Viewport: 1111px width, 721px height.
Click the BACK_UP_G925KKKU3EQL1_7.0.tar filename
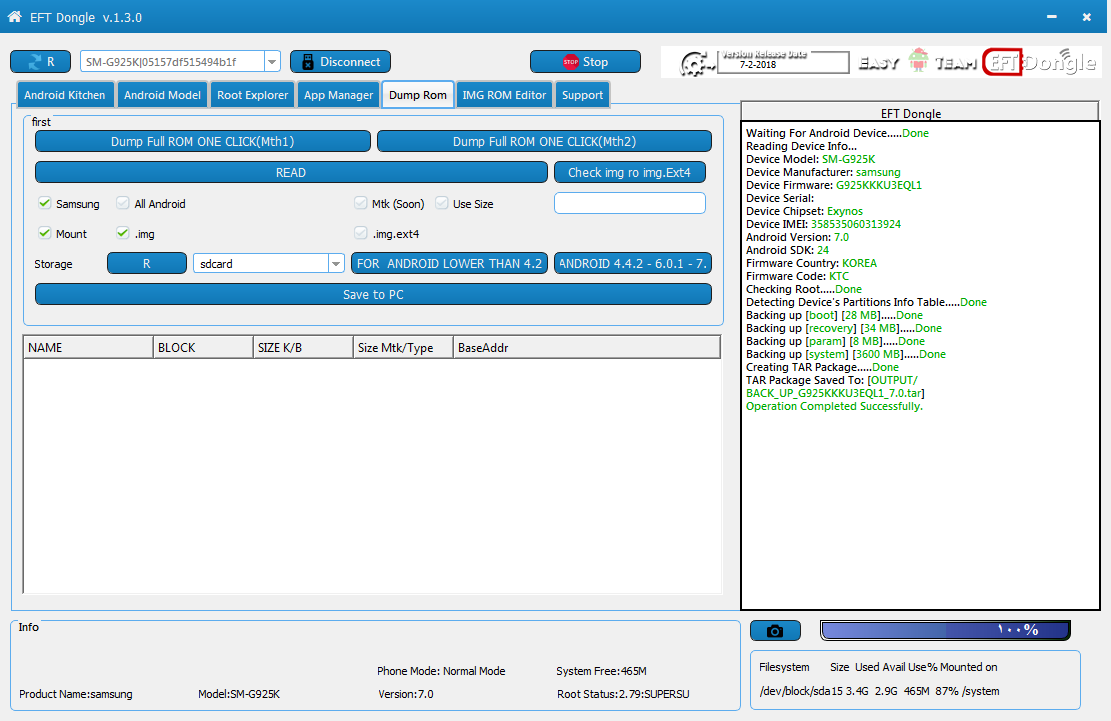pos(834,393)
